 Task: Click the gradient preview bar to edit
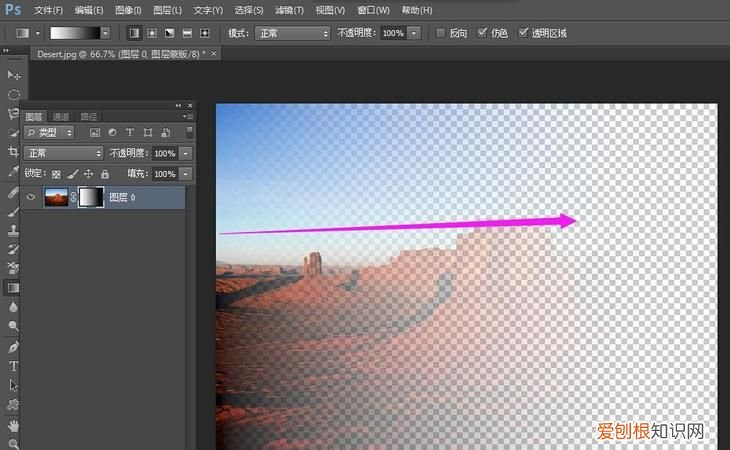(74, 33)
